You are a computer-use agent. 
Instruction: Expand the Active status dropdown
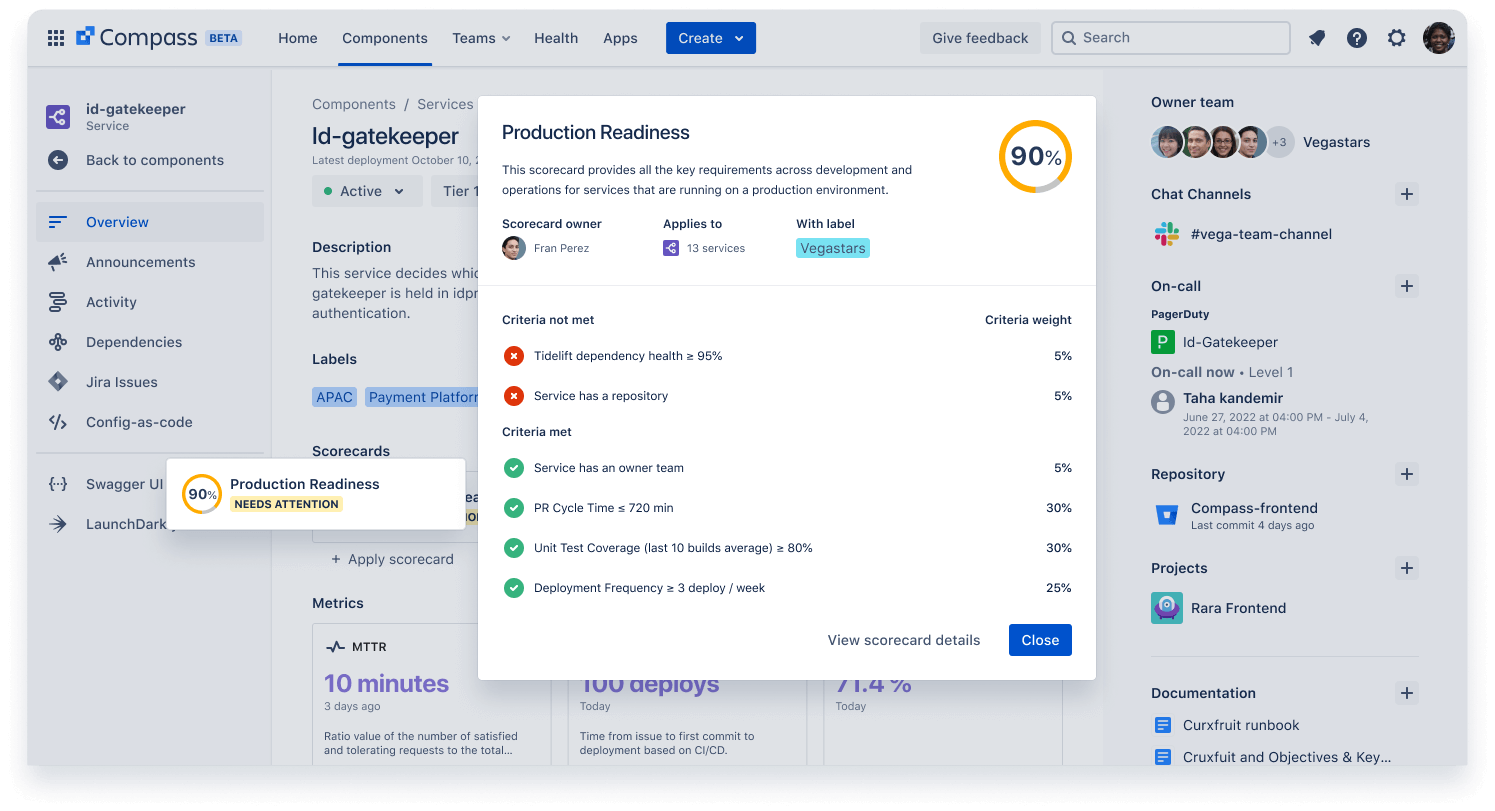367,190
